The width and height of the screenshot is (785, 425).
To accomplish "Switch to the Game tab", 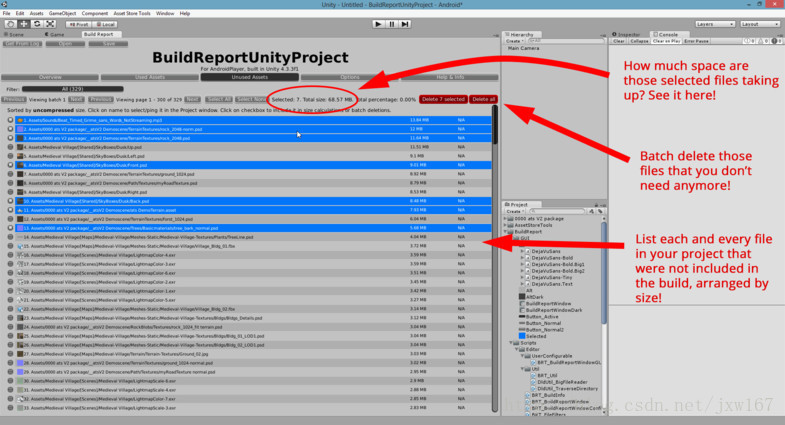I will pyautogui.click(x=55, y=35).
